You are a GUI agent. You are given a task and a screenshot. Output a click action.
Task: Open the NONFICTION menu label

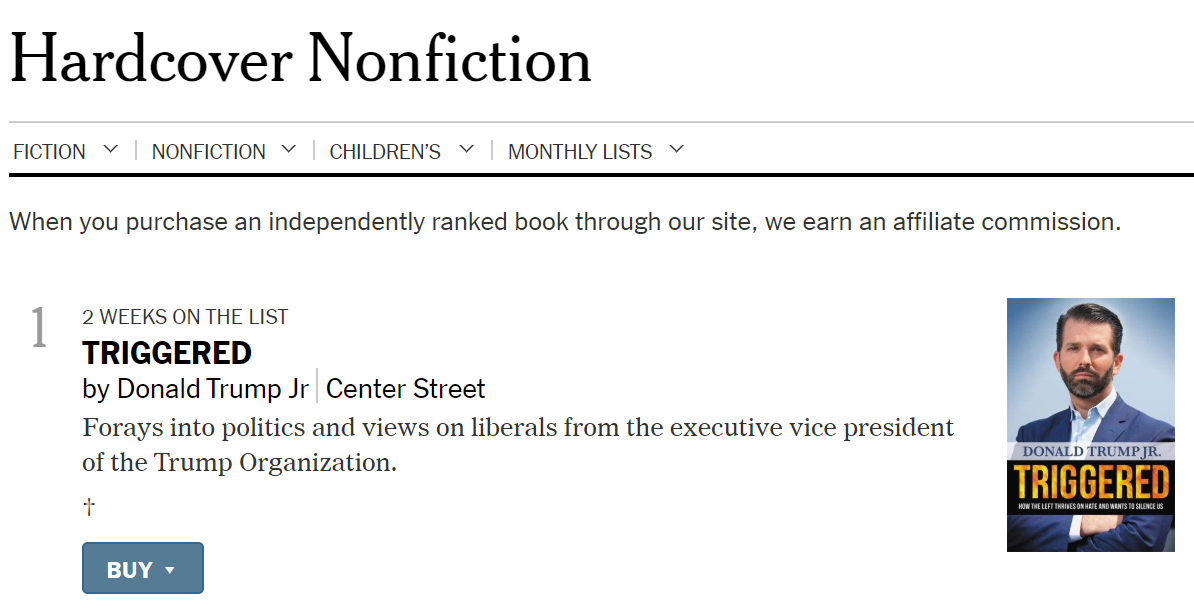tap(208, 152)
